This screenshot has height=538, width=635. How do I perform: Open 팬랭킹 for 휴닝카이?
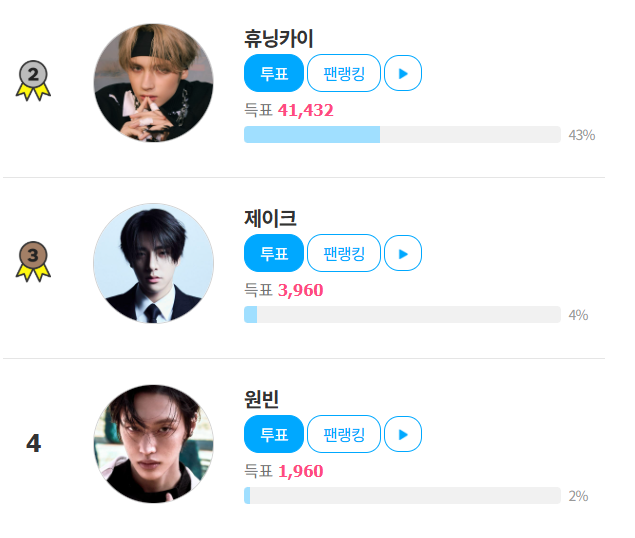[x=343, y=73]
